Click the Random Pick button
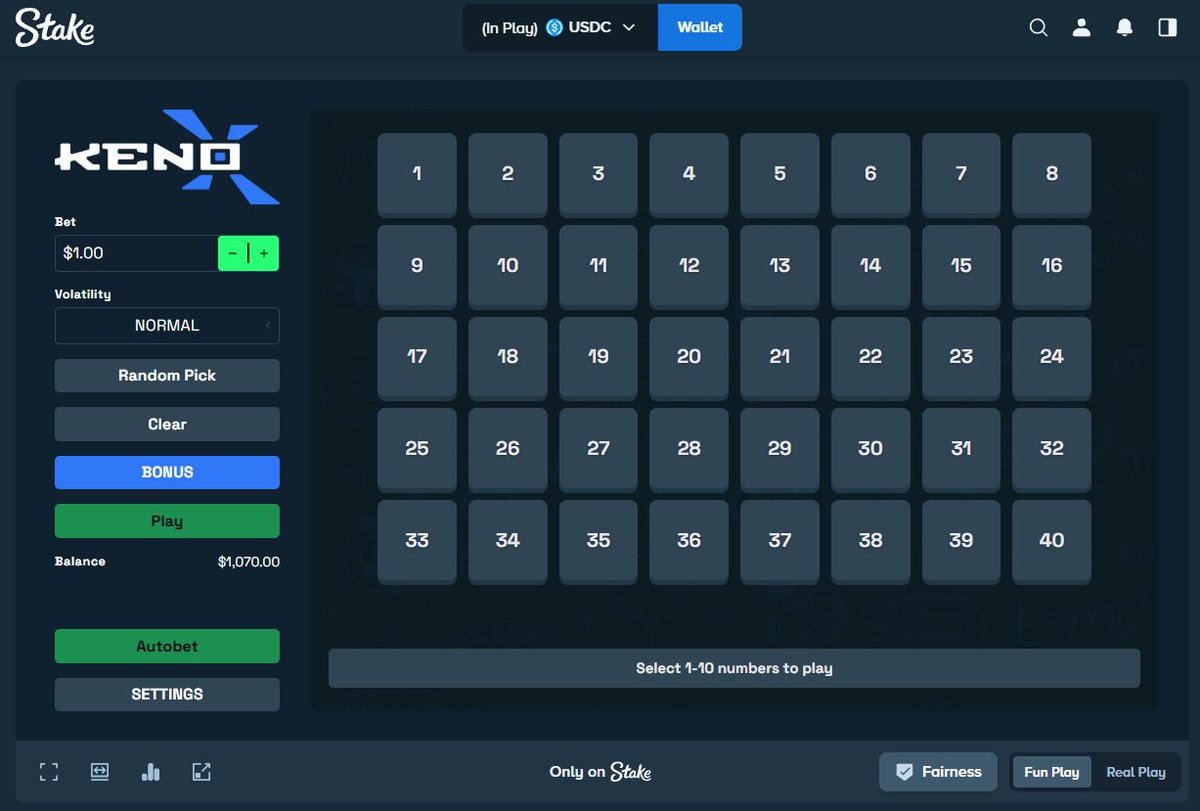 tap(167, 375)
